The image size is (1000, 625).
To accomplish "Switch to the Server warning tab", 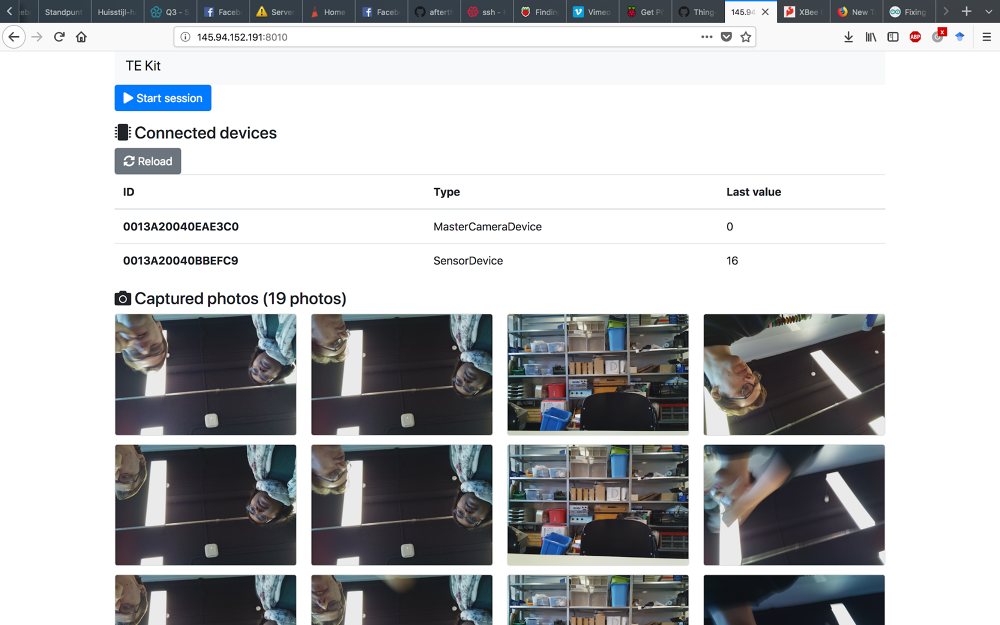I will pos(276,11).
